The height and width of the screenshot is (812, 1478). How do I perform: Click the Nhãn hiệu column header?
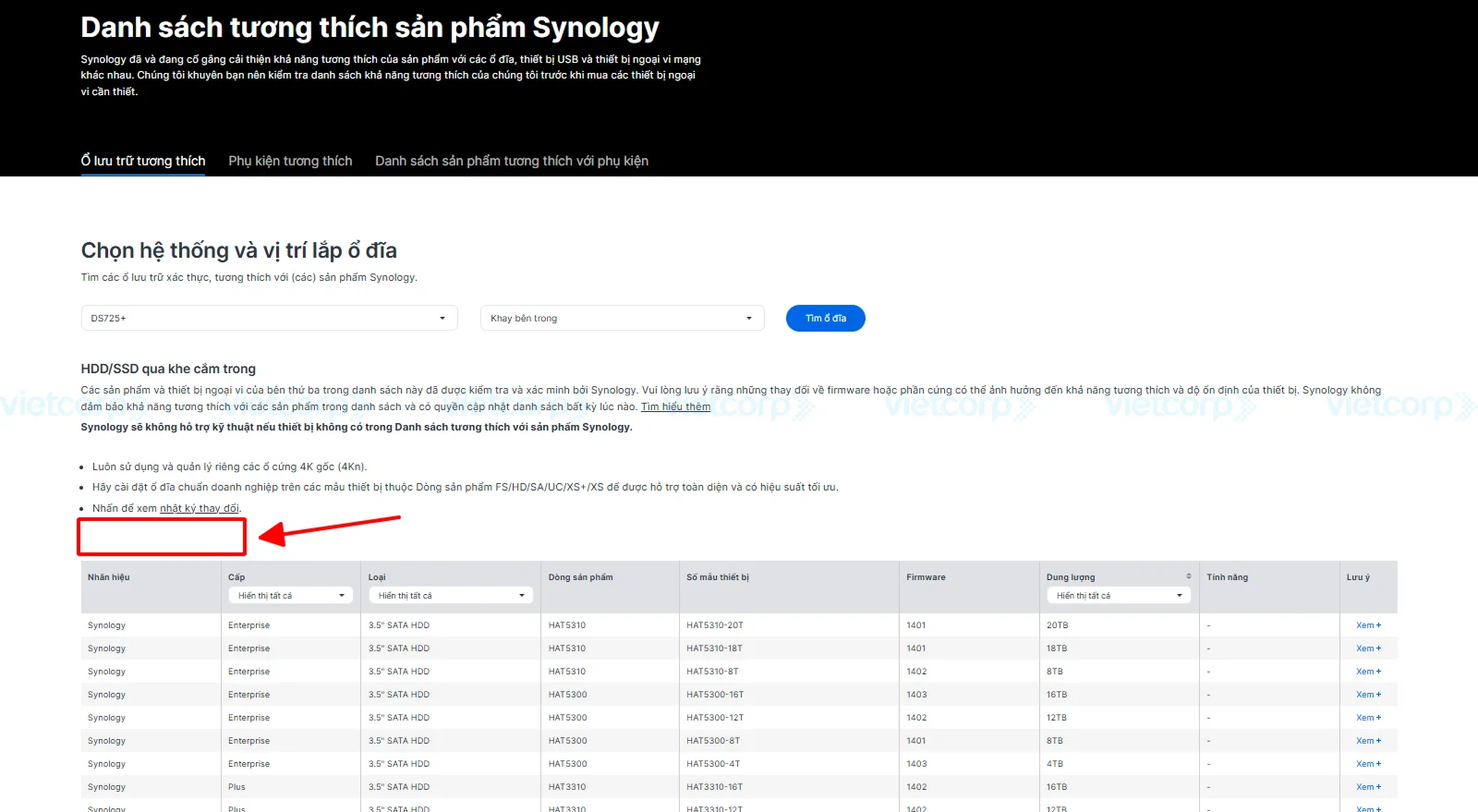109,577
